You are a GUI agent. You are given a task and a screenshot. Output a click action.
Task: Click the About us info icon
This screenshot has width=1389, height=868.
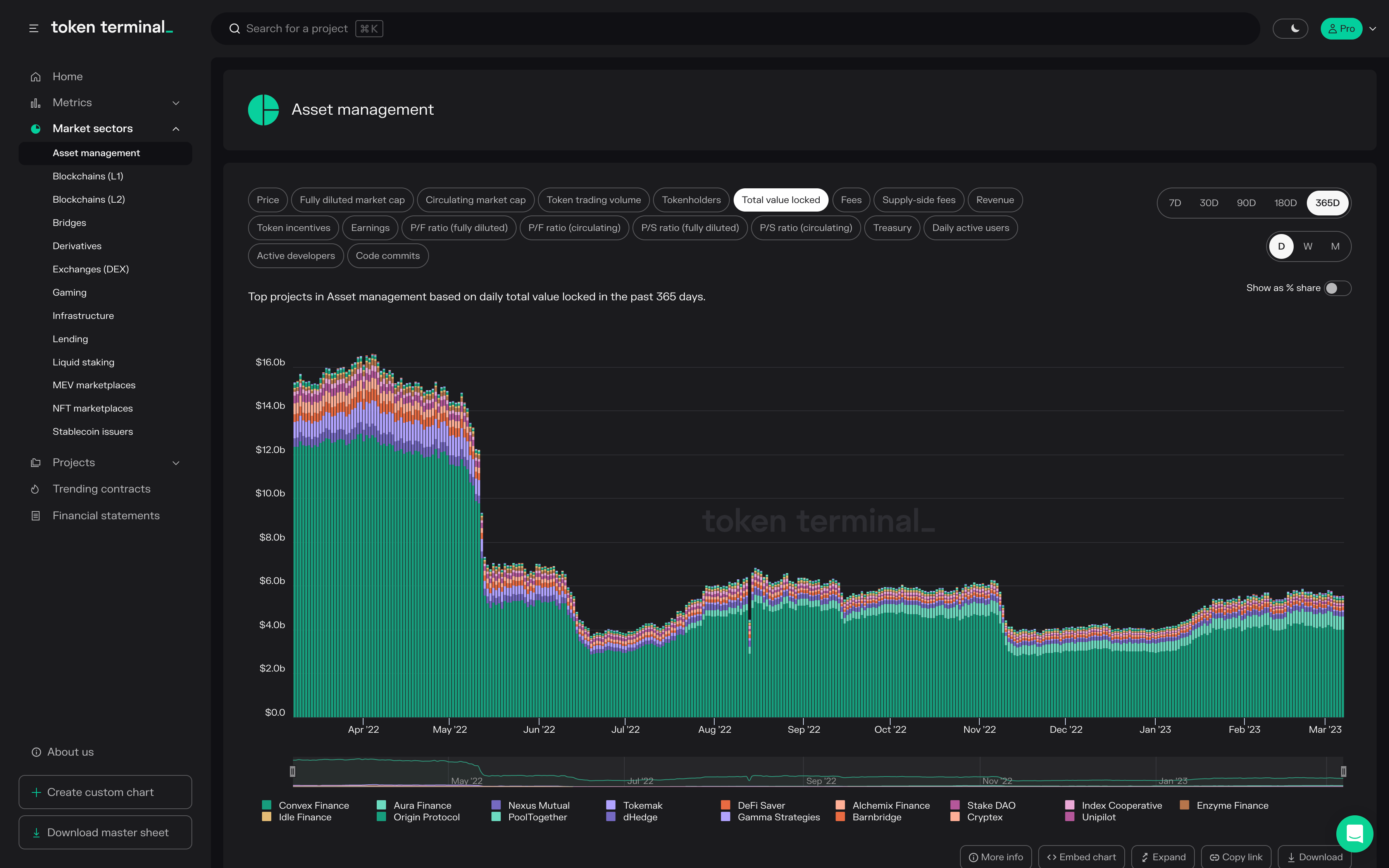pyautogui.click(x=36, y=752)
